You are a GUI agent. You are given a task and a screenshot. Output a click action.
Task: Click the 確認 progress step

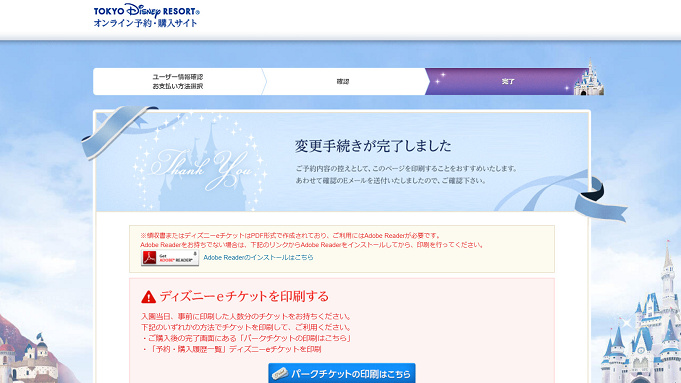pyautogui.click(x=343, y=82)
